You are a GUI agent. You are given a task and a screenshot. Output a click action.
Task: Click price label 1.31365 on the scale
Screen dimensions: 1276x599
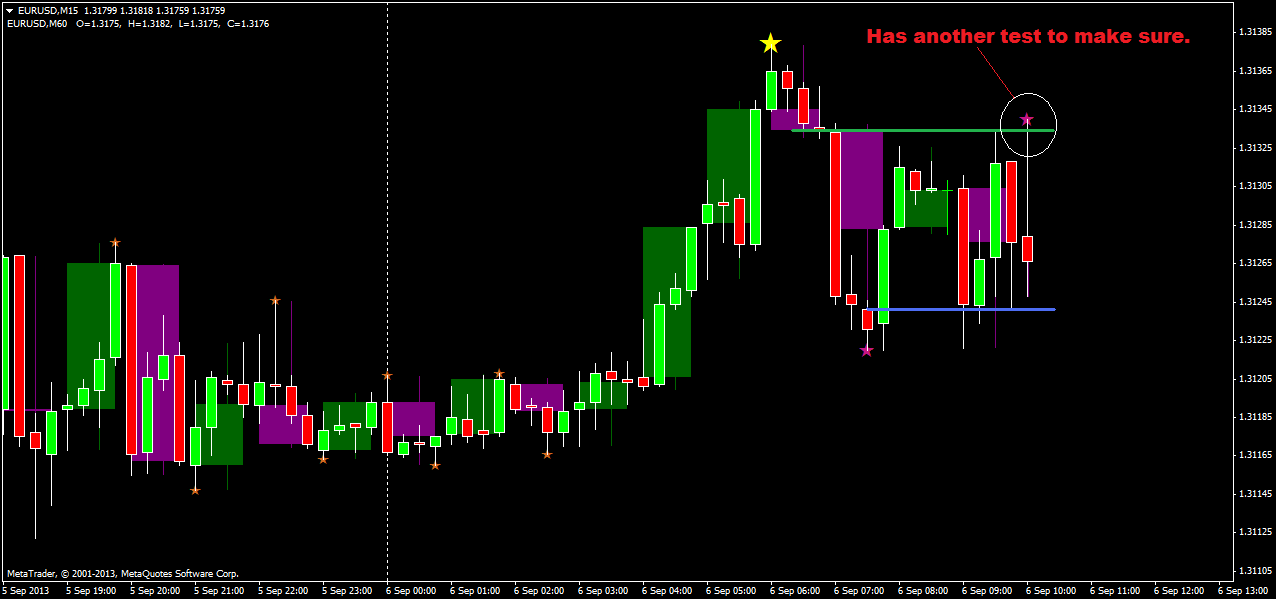click(1254, 71)
